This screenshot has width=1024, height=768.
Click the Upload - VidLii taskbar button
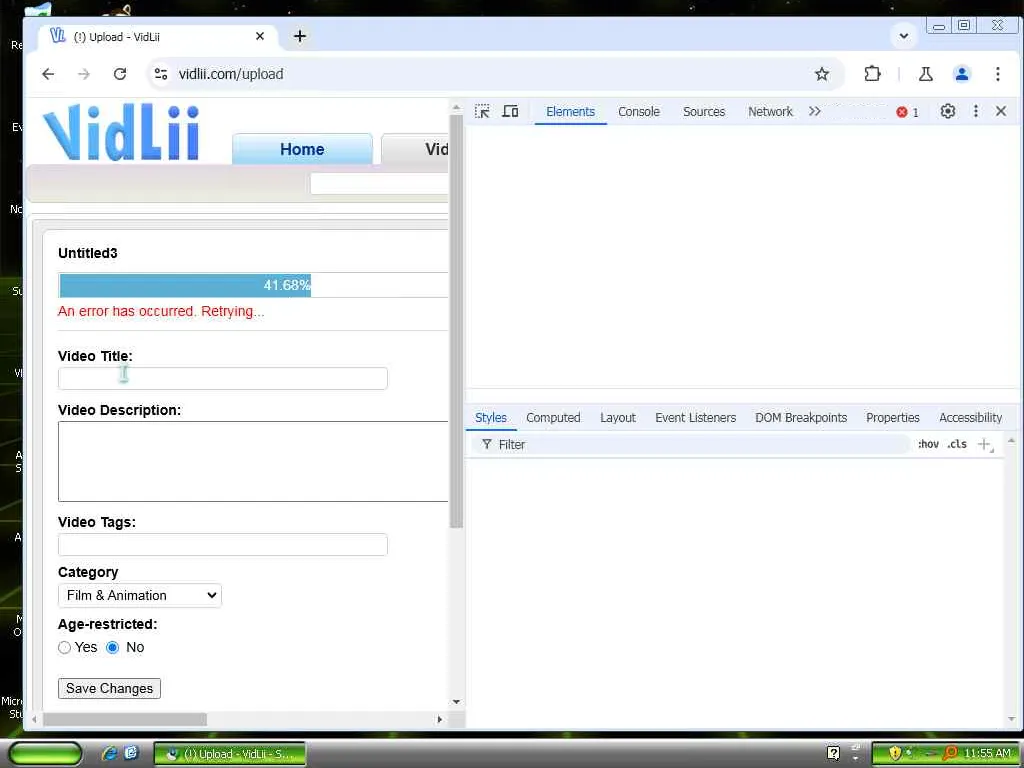click(230, 754)
